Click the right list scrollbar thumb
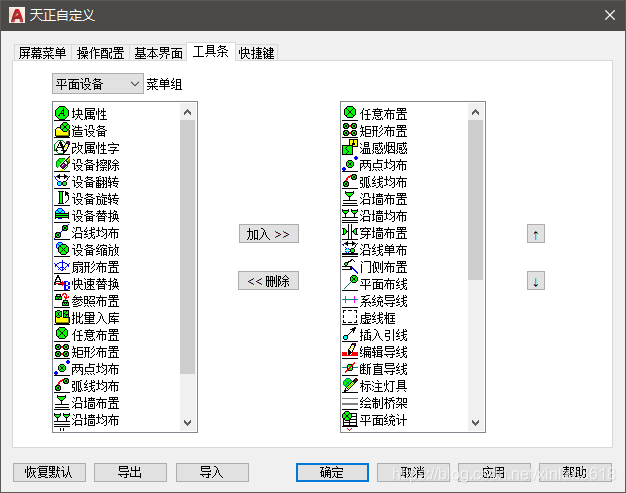This screenshot has width=626, height=493. 475,200
